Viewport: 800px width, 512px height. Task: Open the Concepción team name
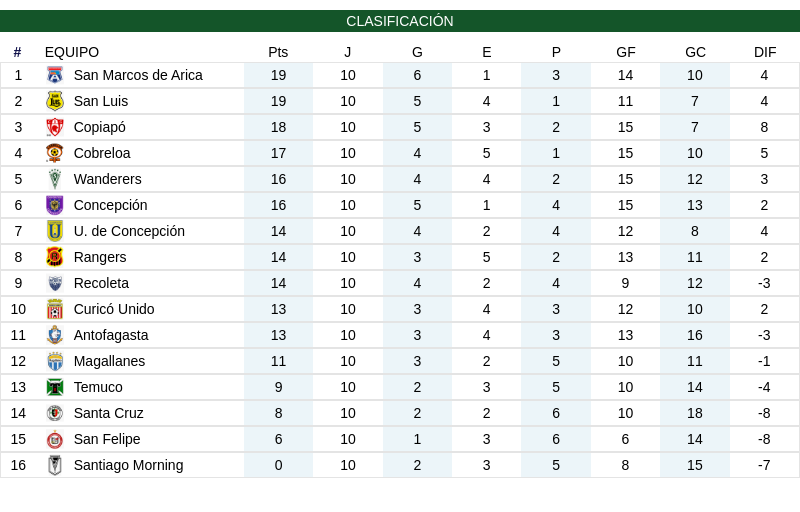tap(111, 205)
